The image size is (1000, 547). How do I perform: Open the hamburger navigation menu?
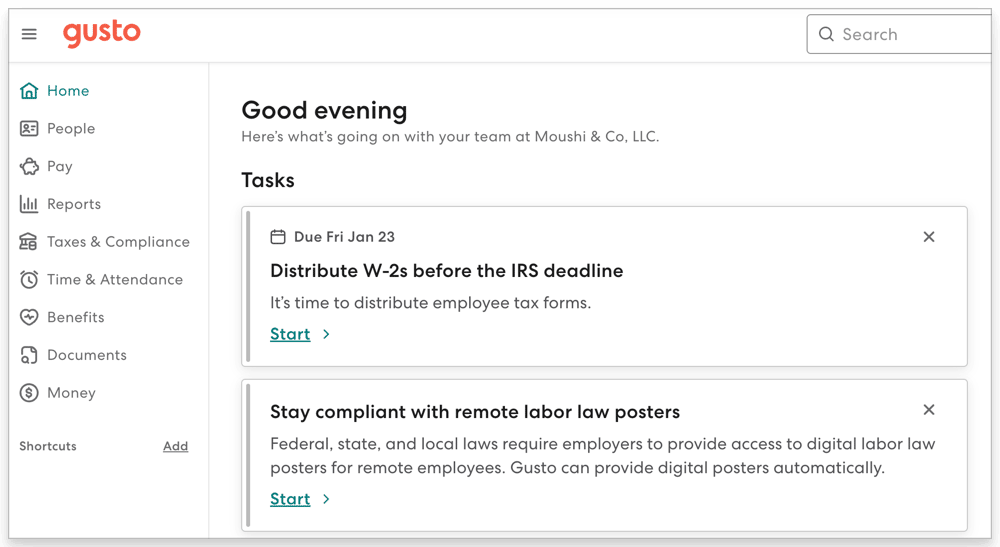pyautogui.click(x=29, y=34)
